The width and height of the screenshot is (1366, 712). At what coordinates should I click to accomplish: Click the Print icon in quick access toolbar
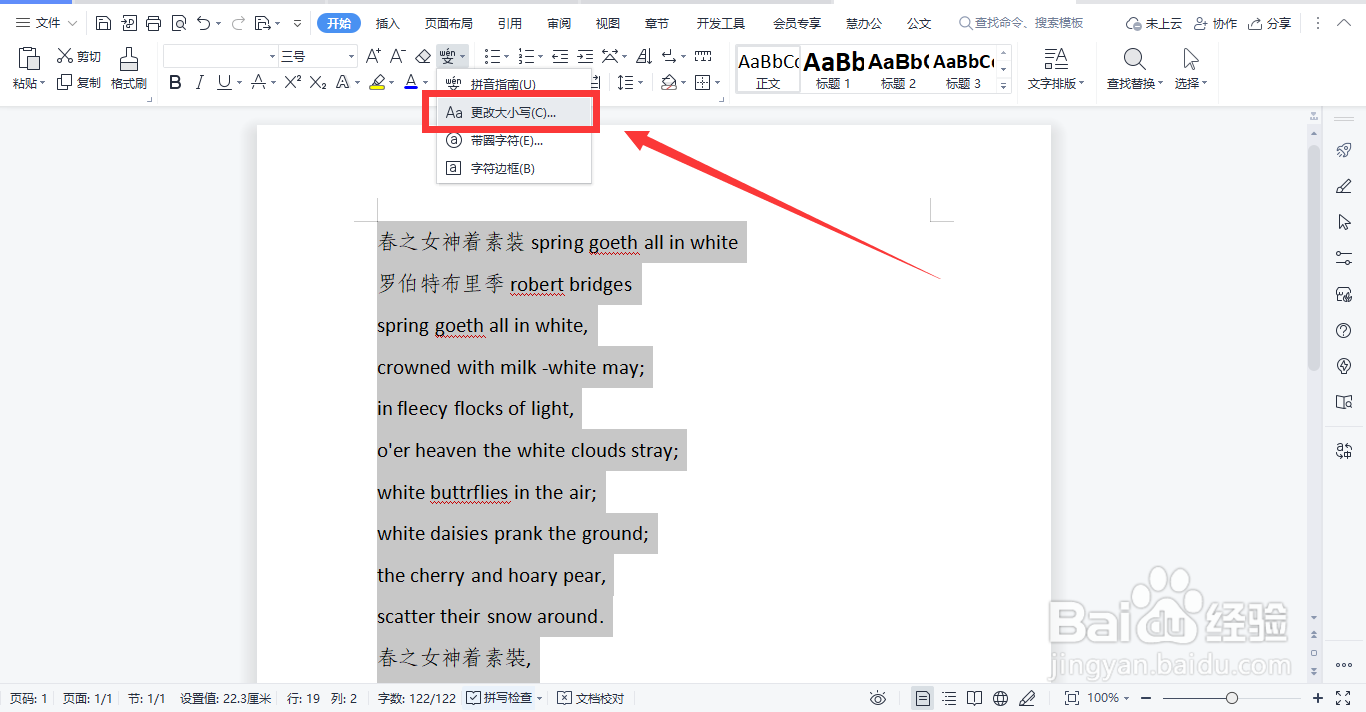tap(153, 23)
